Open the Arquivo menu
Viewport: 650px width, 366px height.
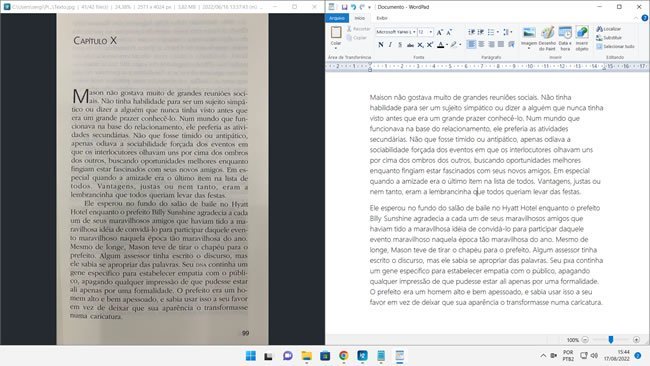pyautogui.click(x=337, y=18)
